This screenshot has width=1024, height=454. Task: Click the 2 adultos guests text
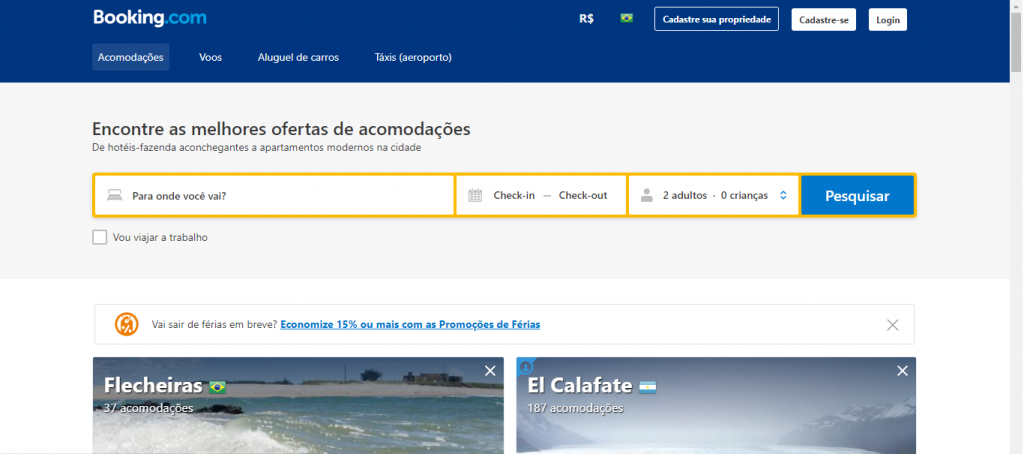684,195
